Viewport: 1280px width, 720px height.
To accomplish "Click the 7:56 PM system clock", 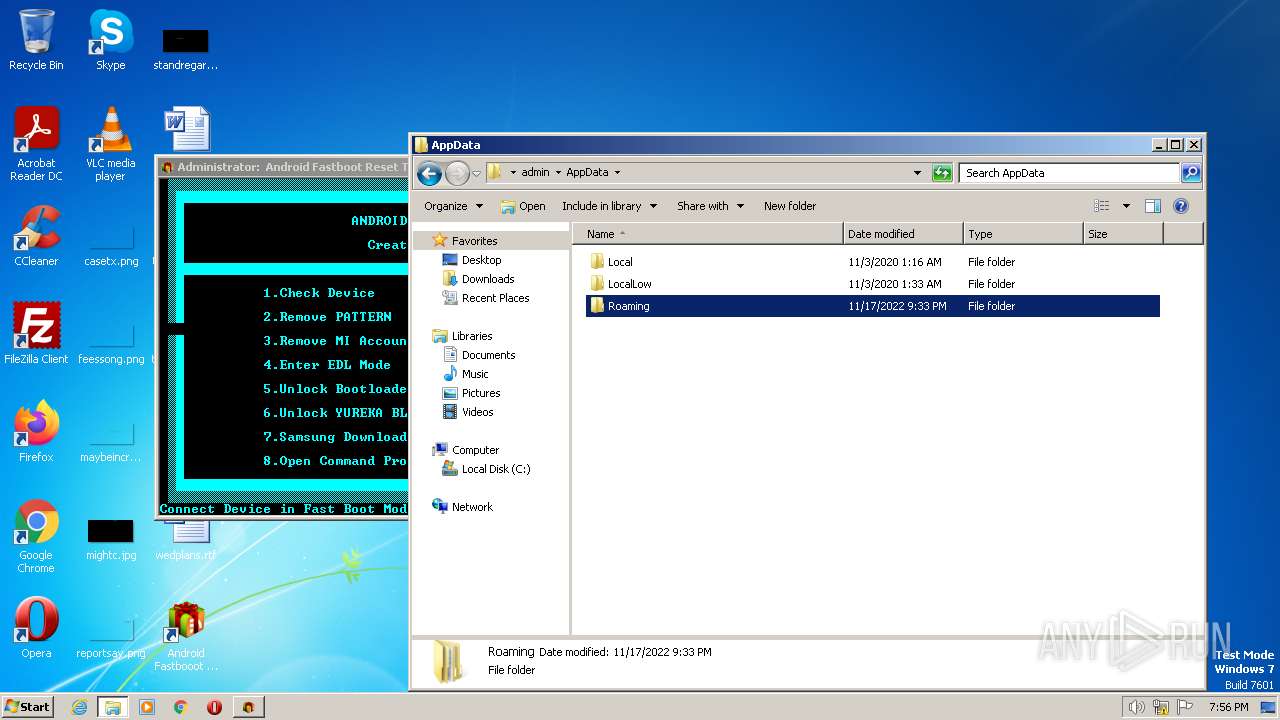I will tap(1228, 707).
